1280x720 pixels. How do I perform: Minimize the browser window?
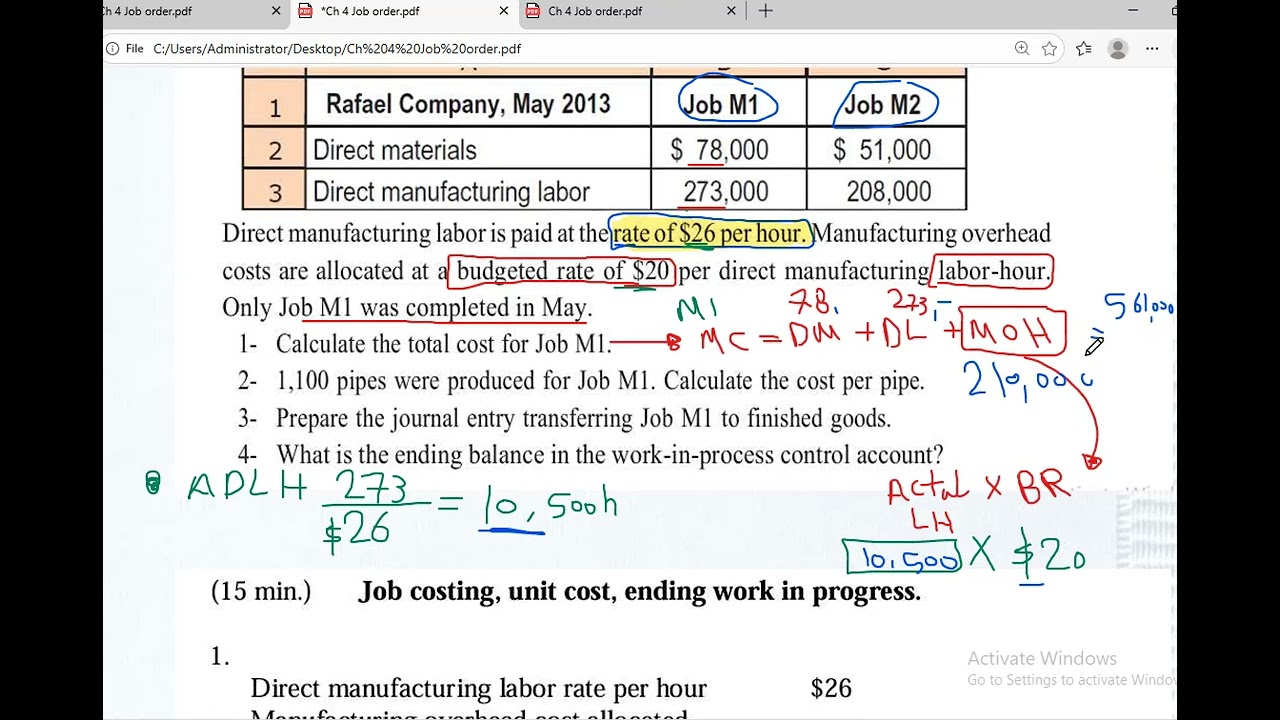1132,11
